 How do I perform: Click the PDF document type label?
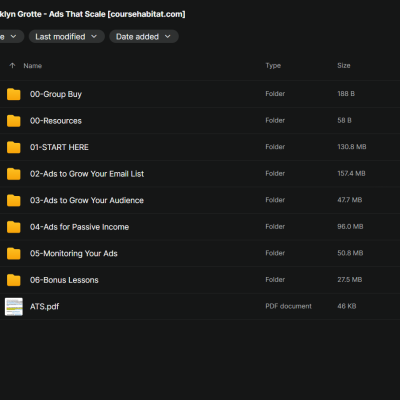(288, 306)
